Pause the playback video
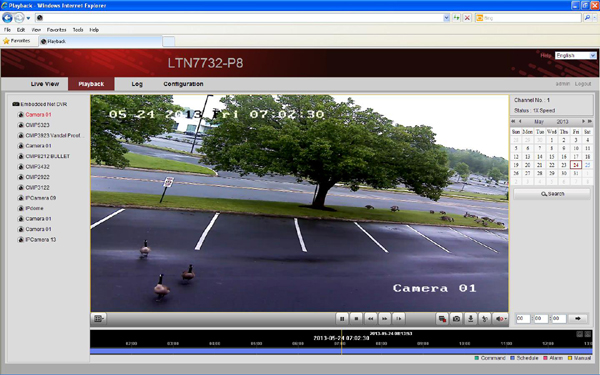Screen dimensions: 600x375 (x=342, y=318)
